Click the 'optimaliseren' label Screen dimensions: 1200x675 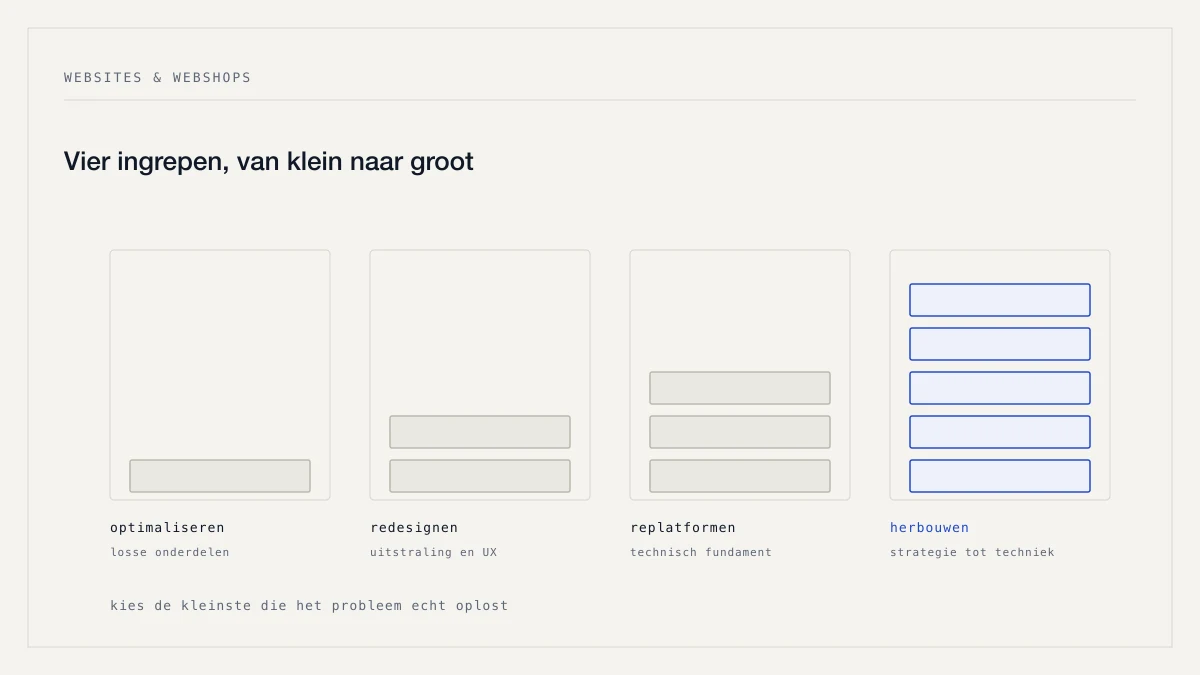click(x=167, y=527)
